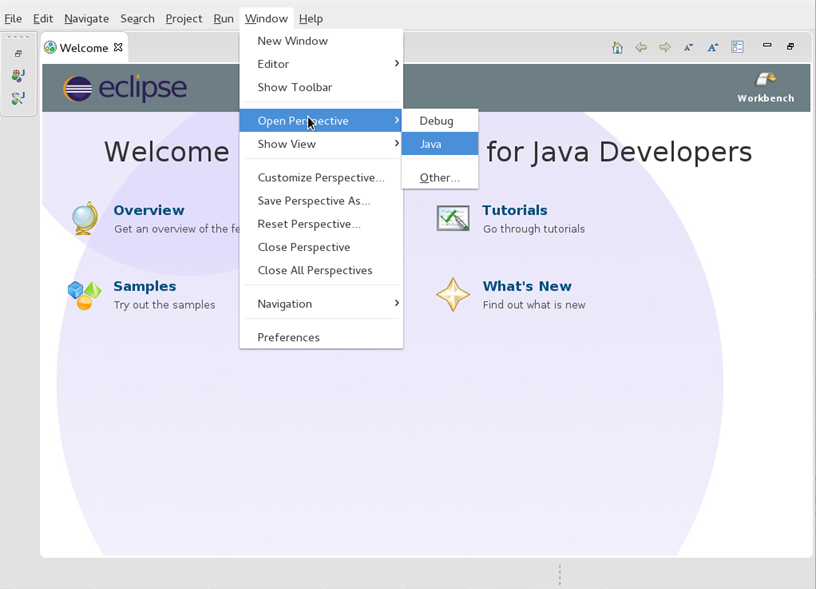This screenshot has width=816, height=589.
Task: Expand the Show View submenu
Action: click(321, 144)
